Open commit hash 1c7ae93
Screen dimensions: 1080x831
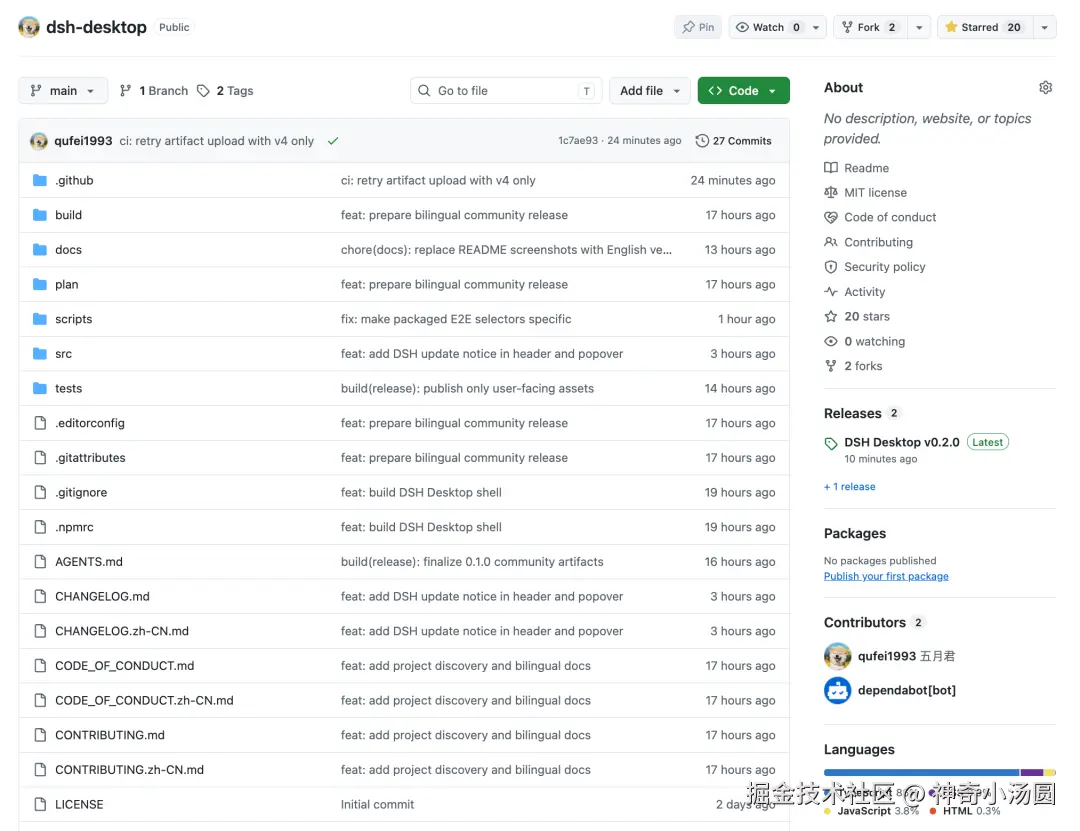coord(578,141)
